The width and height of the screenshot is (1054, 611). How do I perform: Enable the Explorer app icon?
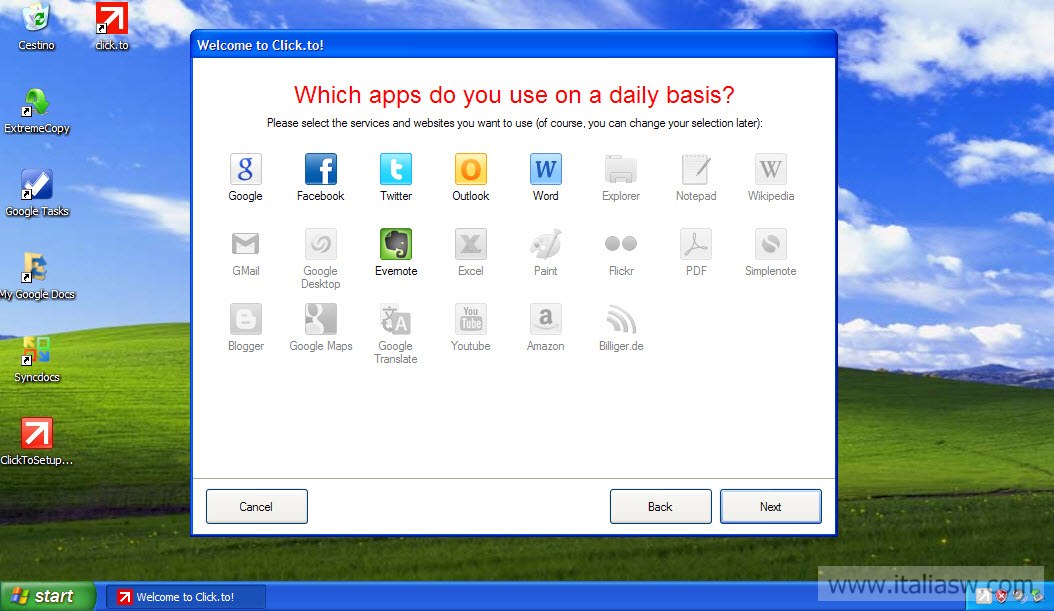coord(621,169)
